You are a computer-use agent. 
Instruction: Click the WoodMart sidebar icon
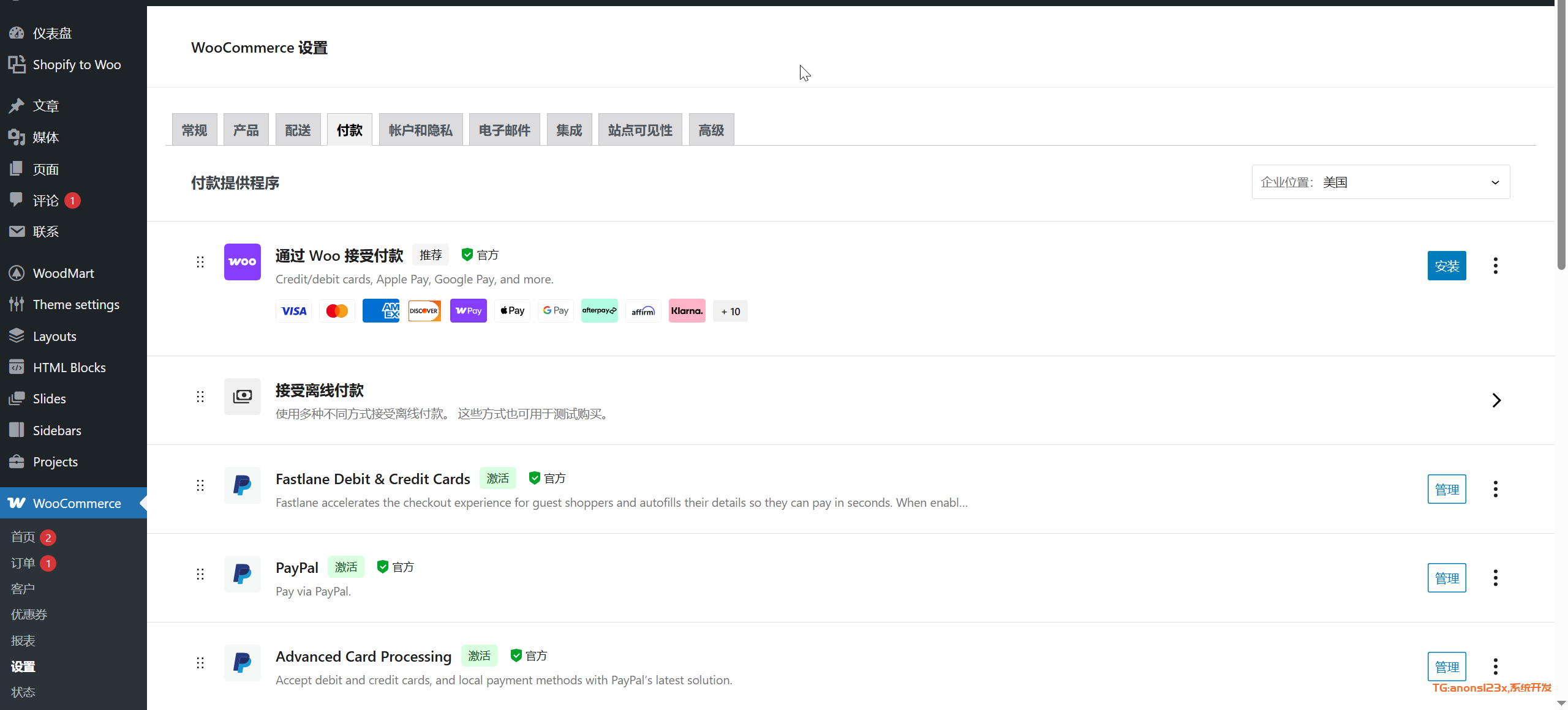17,273
